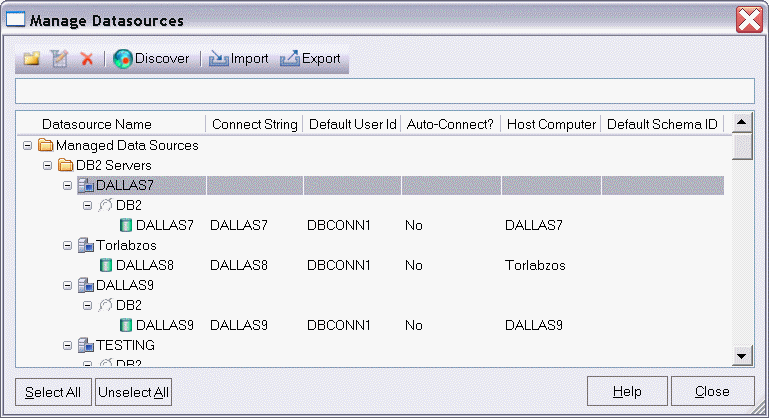Collapse the Torlabzos server node

click(x=68, y=245)
